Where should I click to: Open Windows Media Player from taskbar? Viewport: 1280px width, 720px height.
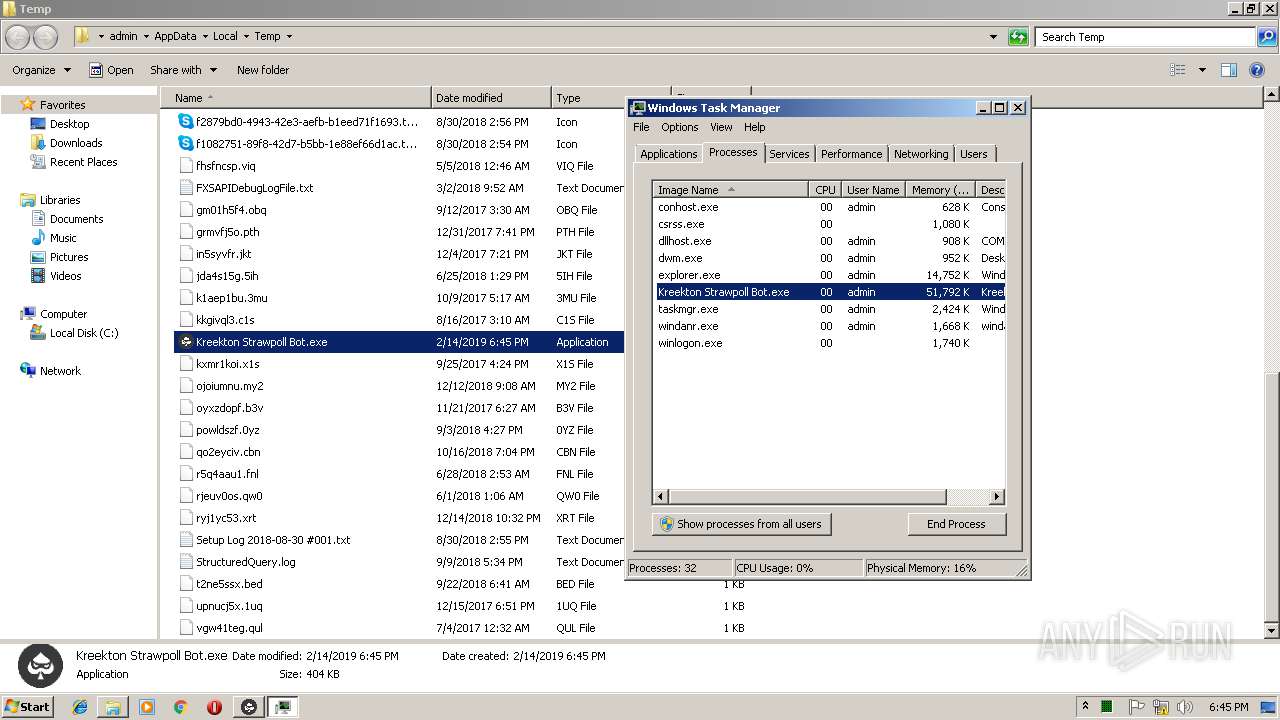tap(147, 707)
